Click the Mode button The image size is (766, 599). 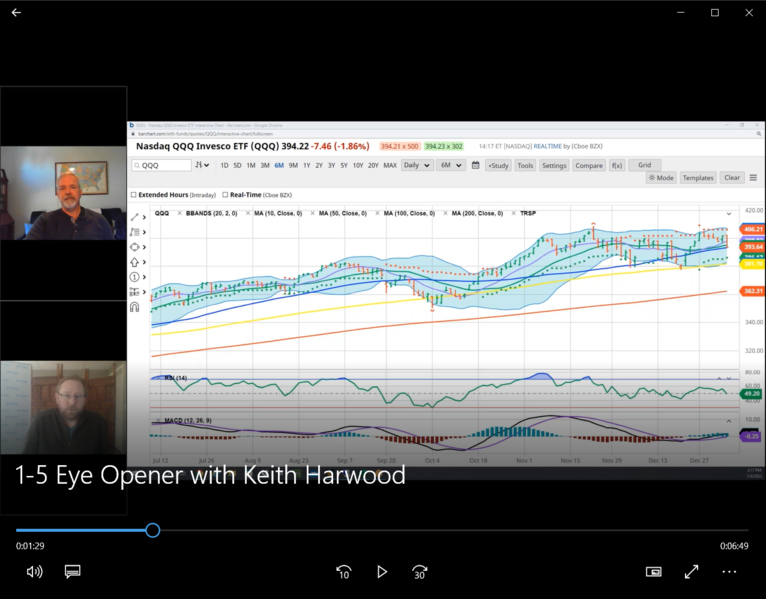click(x=661, y=178)
